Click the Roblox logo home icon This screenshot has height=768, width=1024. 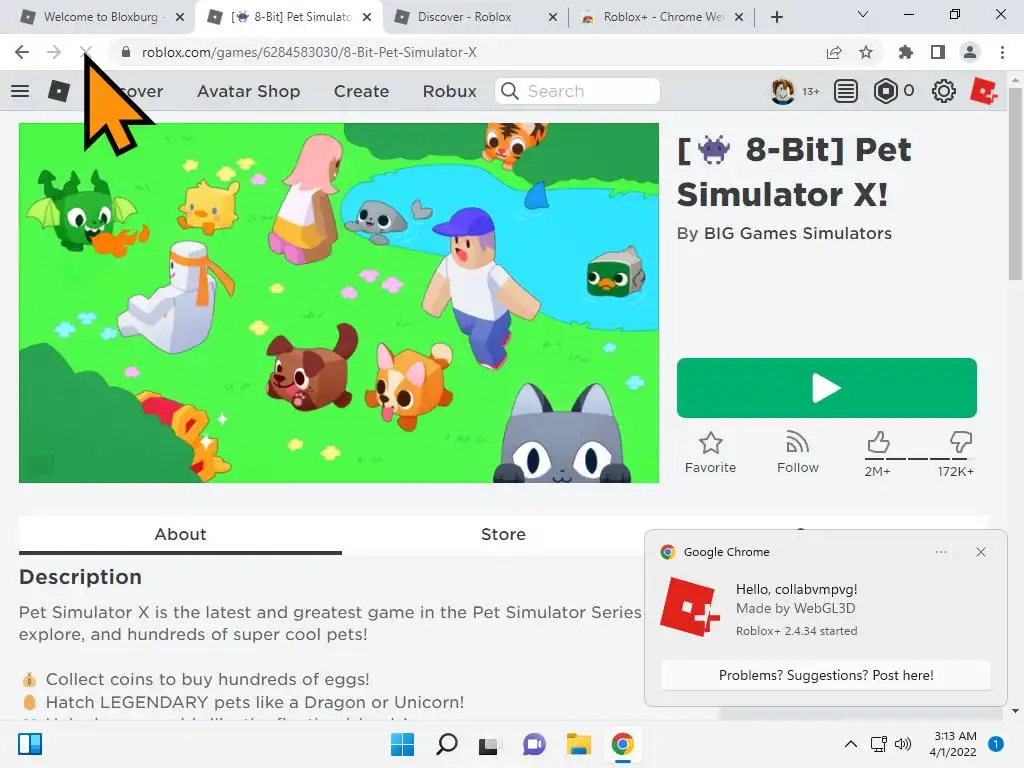59,91
